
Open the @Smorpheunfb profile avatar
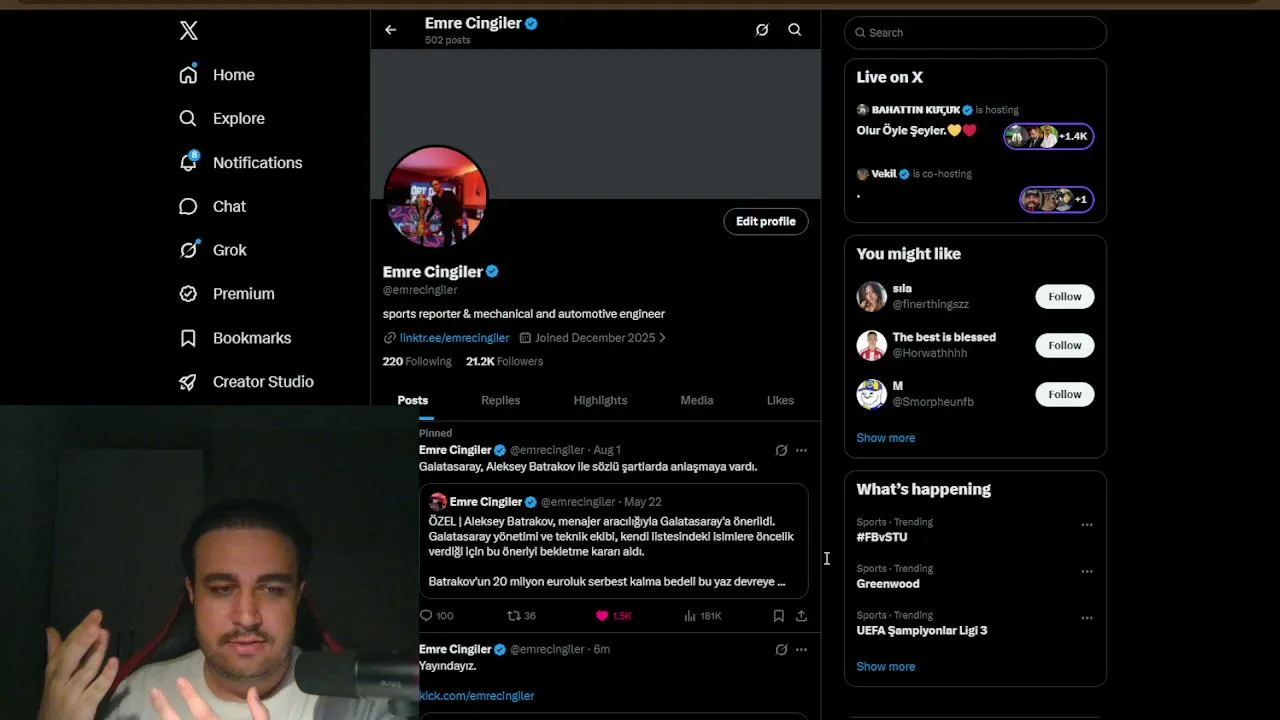(872, 394)
